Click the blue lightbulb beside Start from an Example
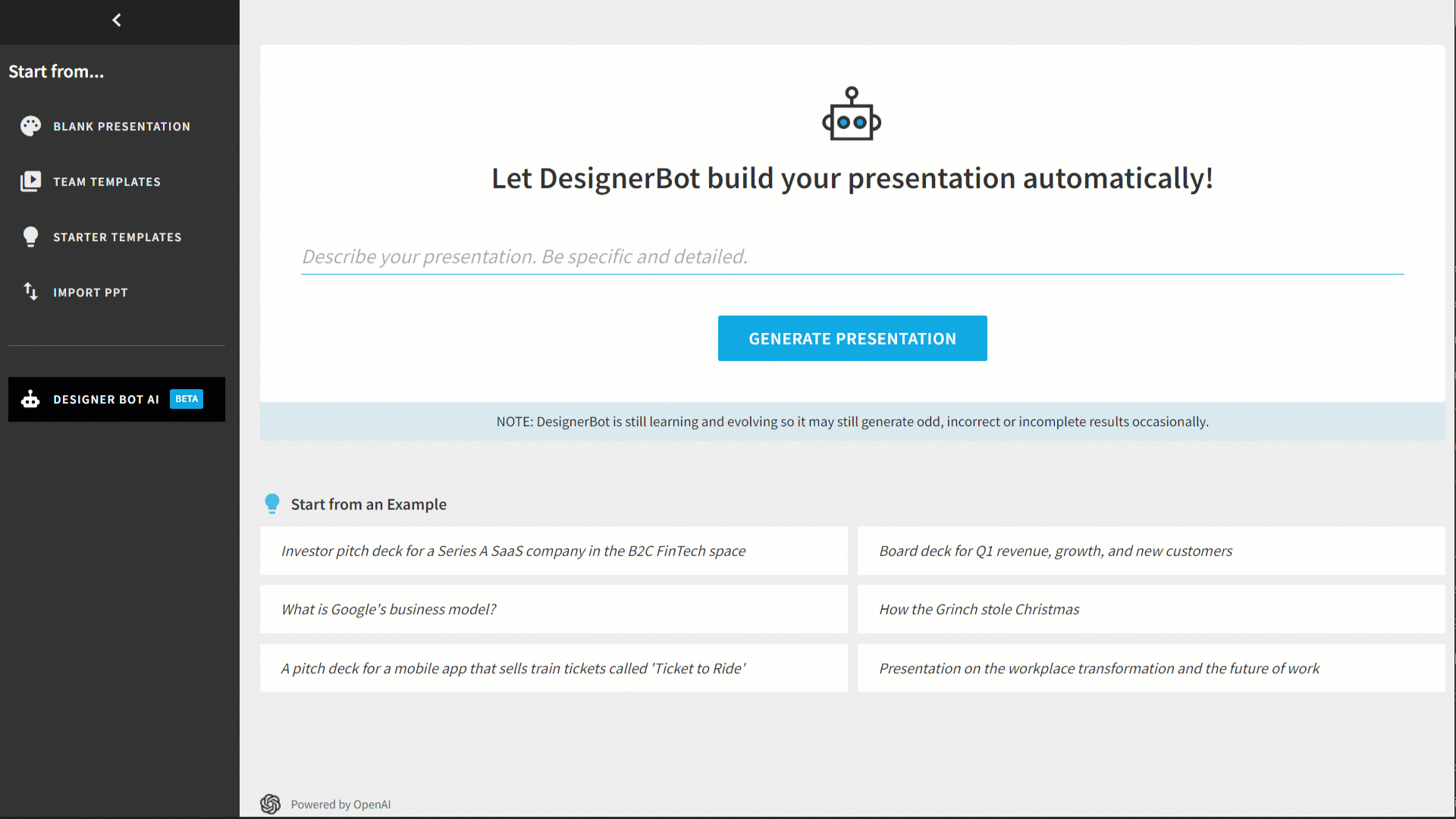This screenshot has height=819, width=1456. 272,504
